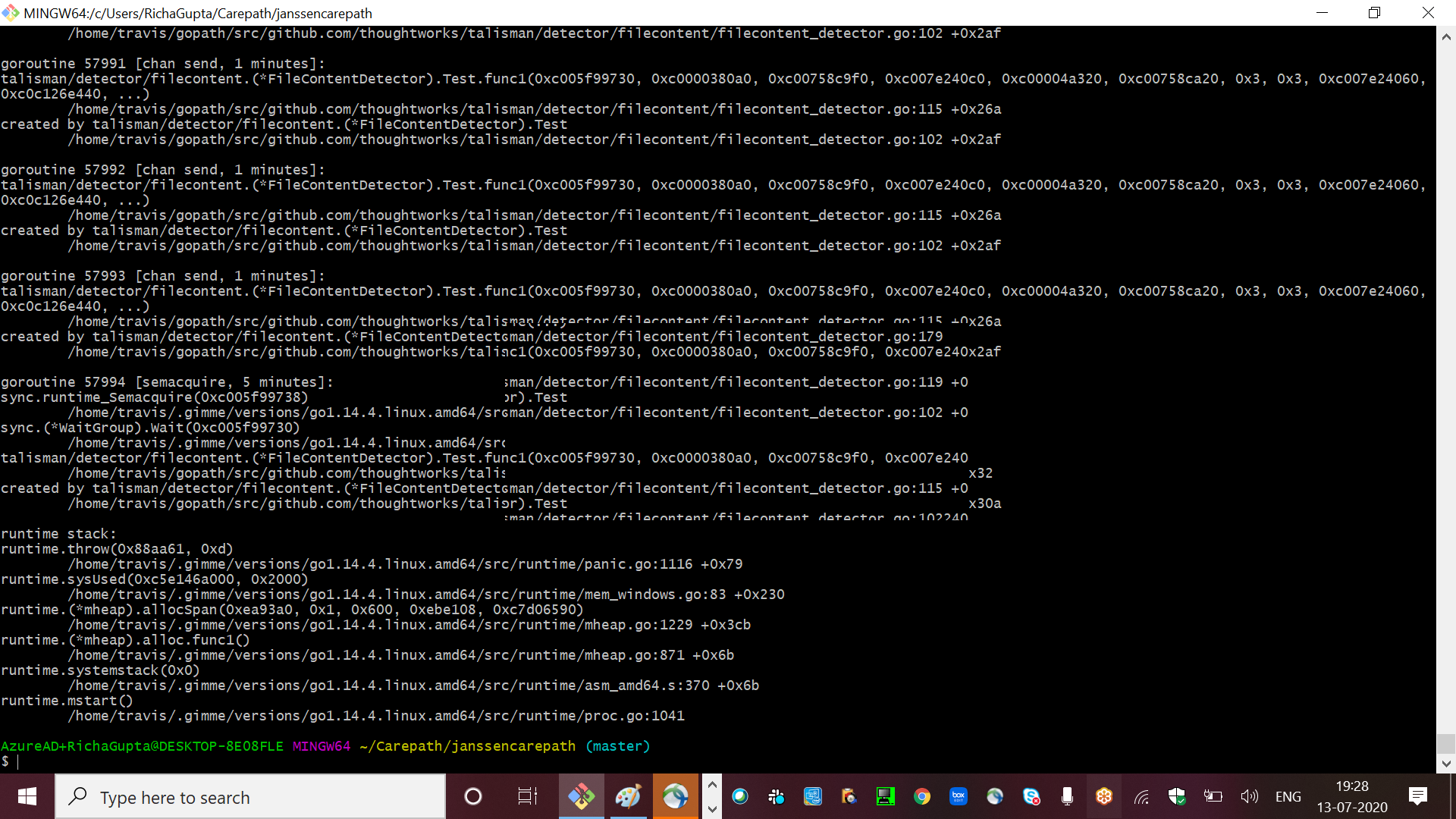Click the Skype tray icon
Viewport: 1456px width, 819px height.
1031,796
